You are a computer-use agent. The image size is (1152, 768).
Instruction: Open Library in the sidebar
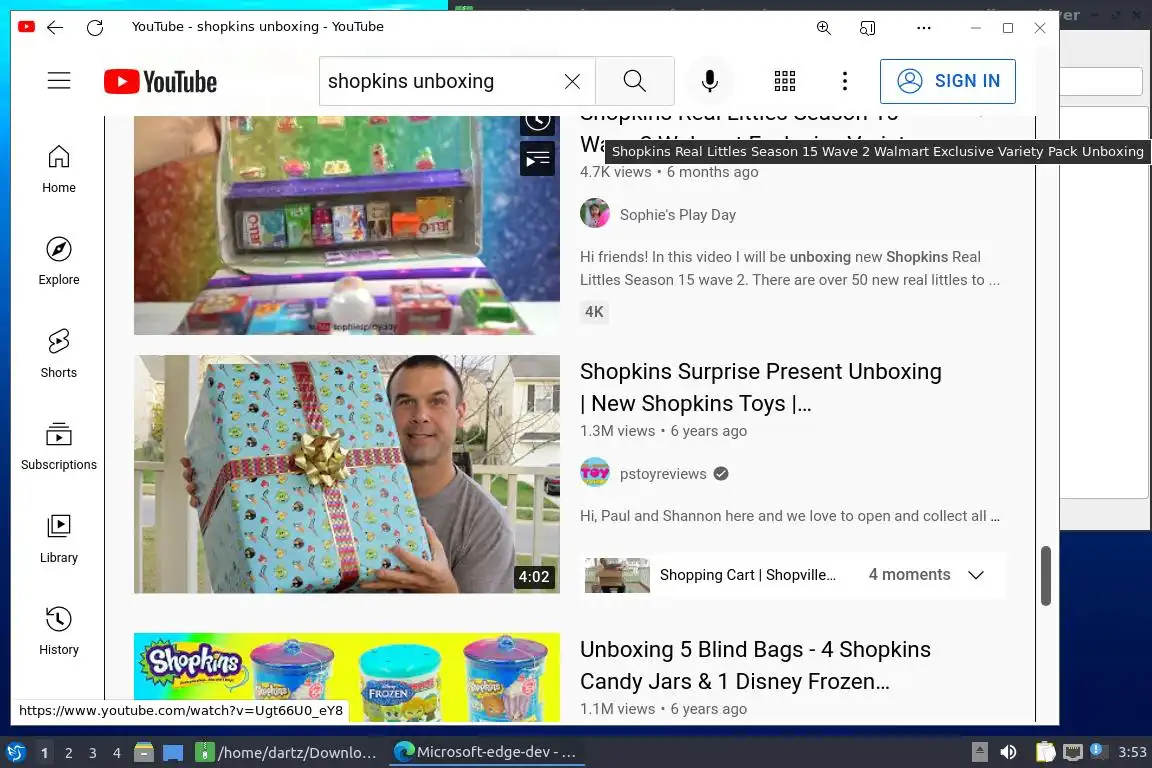point(59,539)
